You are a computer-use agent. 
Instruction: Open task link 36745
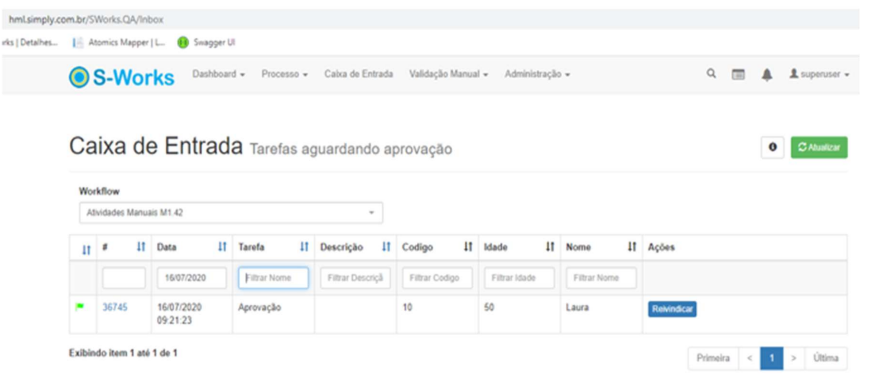click(114, 307)
